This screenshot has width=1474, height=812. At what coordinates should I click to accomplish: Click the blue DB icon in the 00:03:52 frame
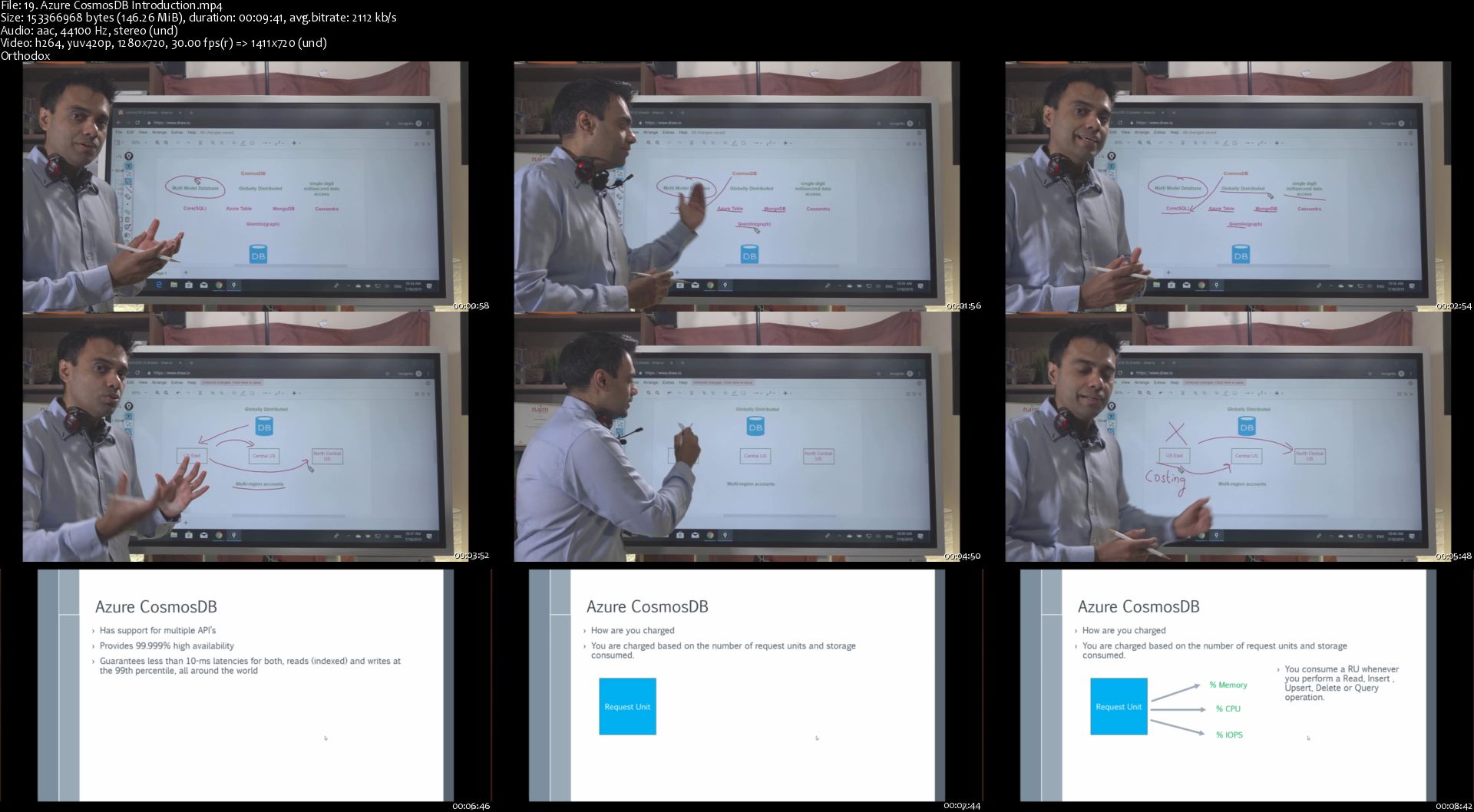tap(264, 427)
